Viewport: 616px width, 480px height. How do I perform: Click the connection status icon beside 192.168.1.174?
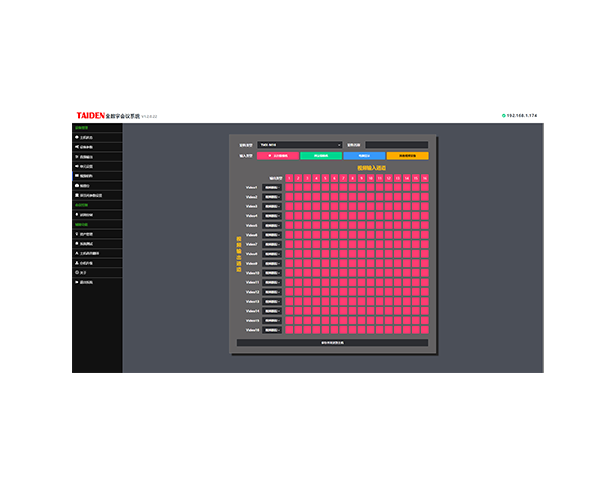pyautogui.click(x=503, y=116)
